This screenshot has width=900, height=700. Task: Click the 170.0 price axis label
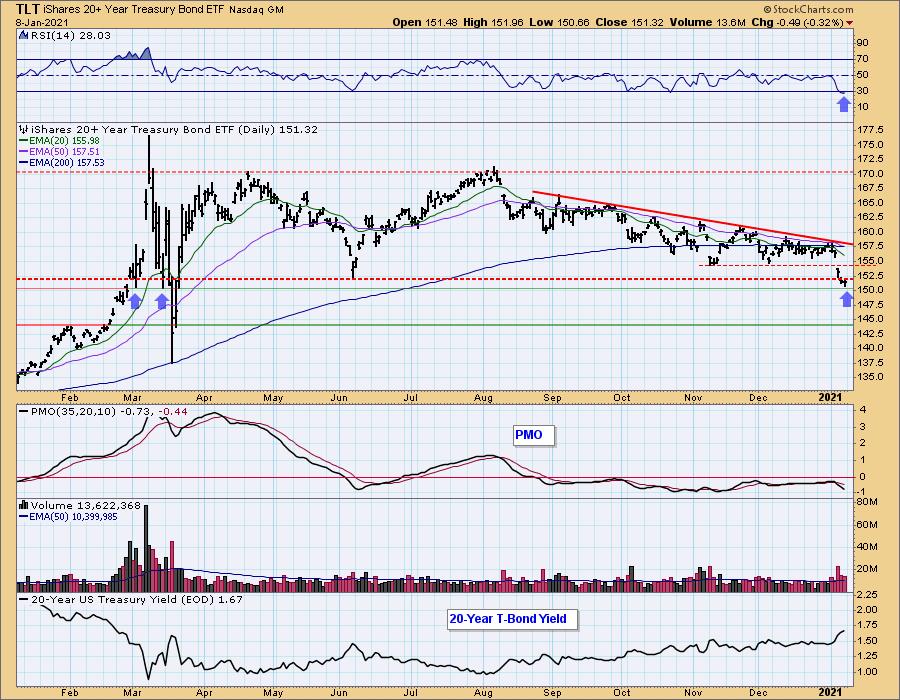point(869,173)
